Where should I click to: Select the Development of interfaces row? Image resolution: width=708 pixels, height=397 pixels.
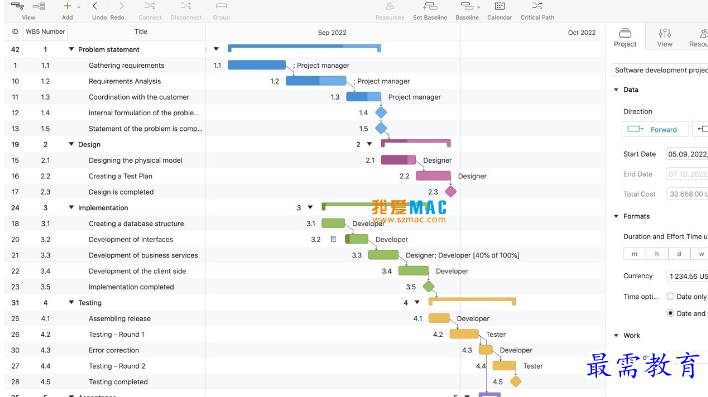pos(105,239)
